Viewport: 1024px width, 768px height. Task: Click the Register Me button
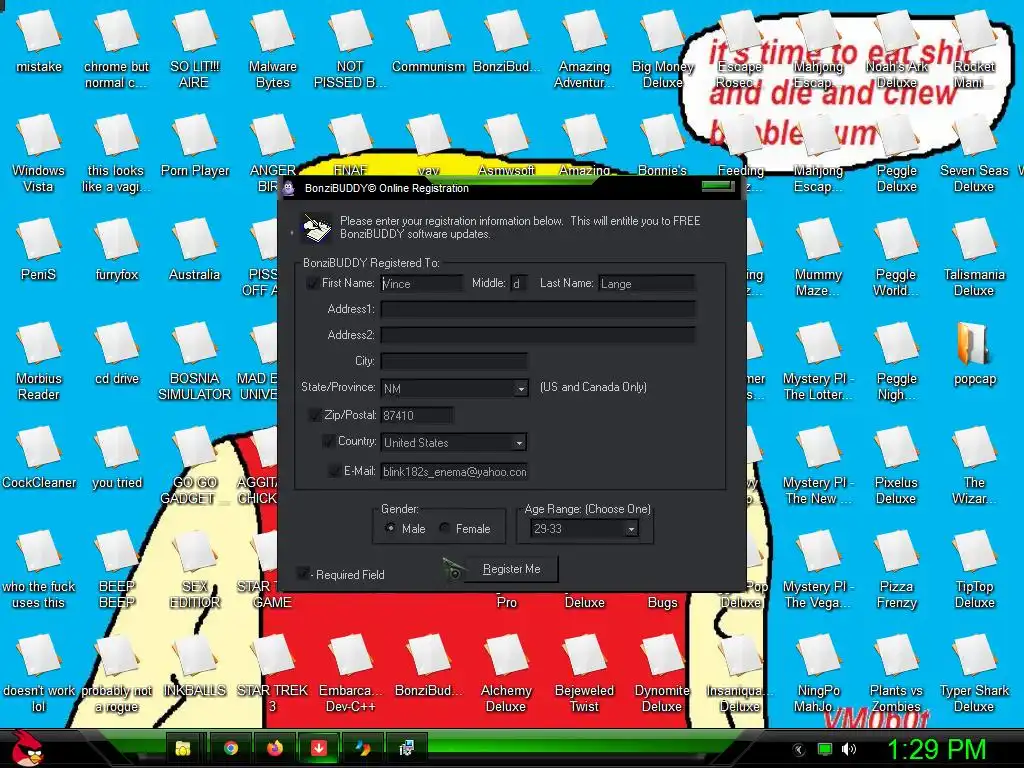click(511, 569)
